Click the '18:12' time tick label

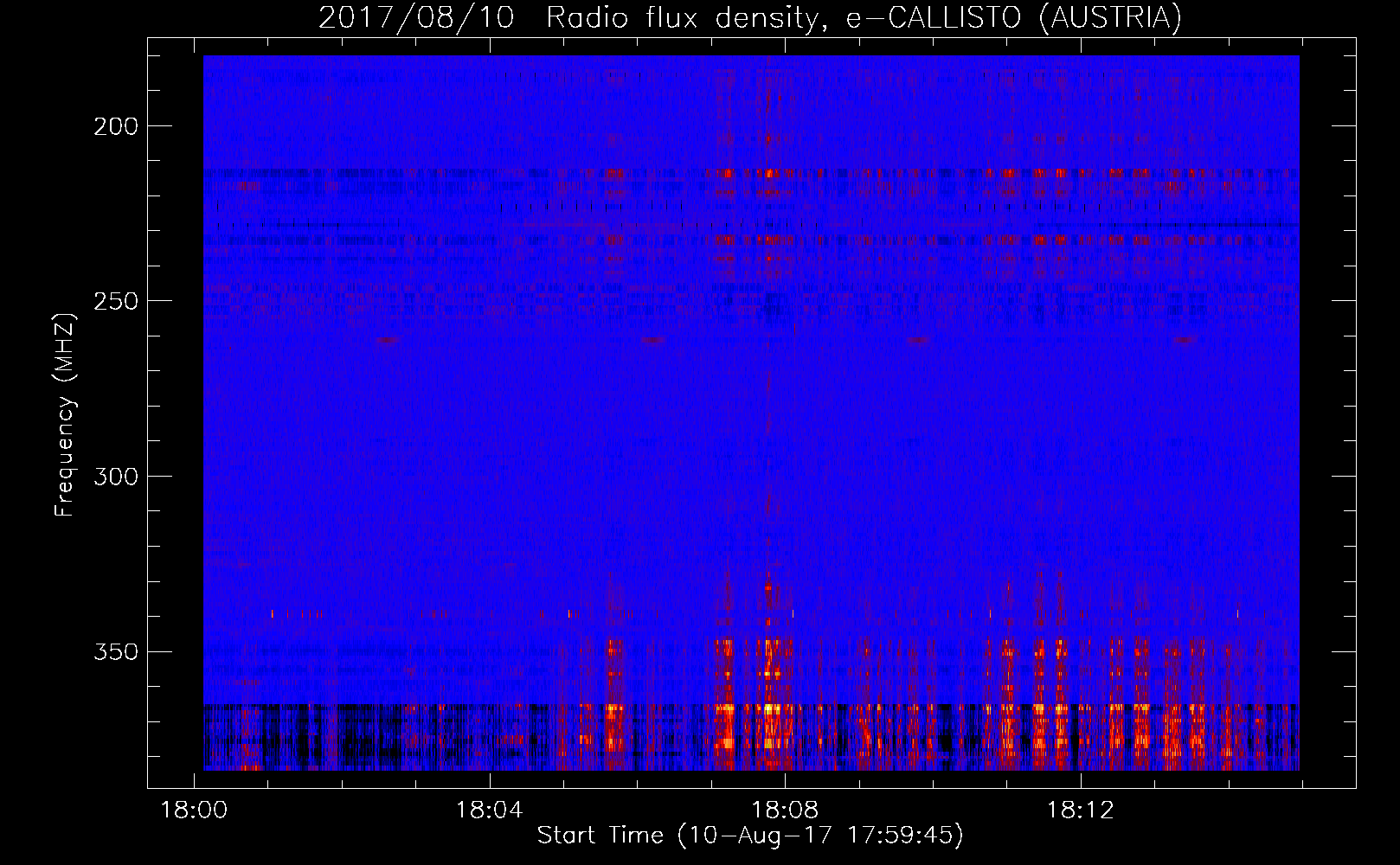point(1080,811)
